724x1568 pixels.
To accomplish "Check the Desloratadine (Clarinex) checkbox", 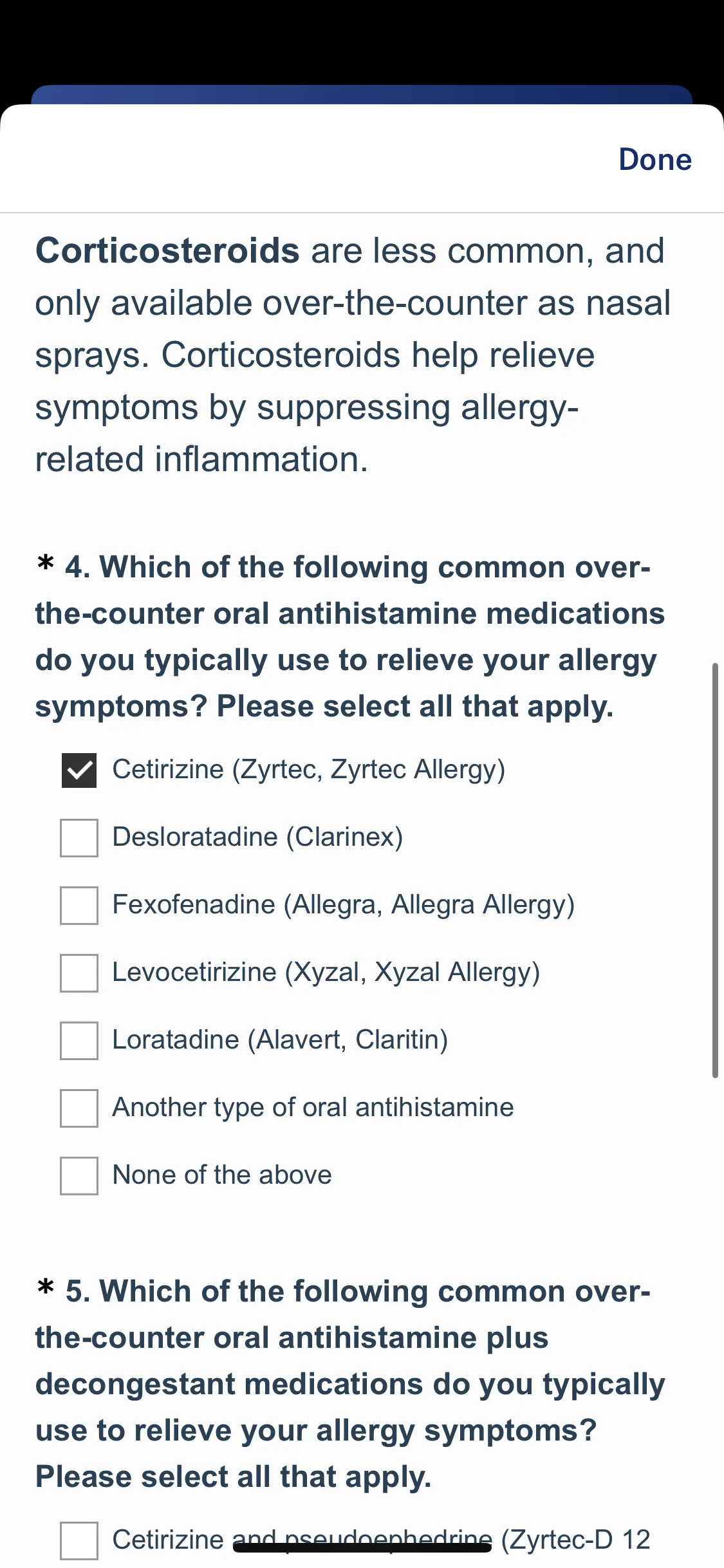I will coord(79,837).
